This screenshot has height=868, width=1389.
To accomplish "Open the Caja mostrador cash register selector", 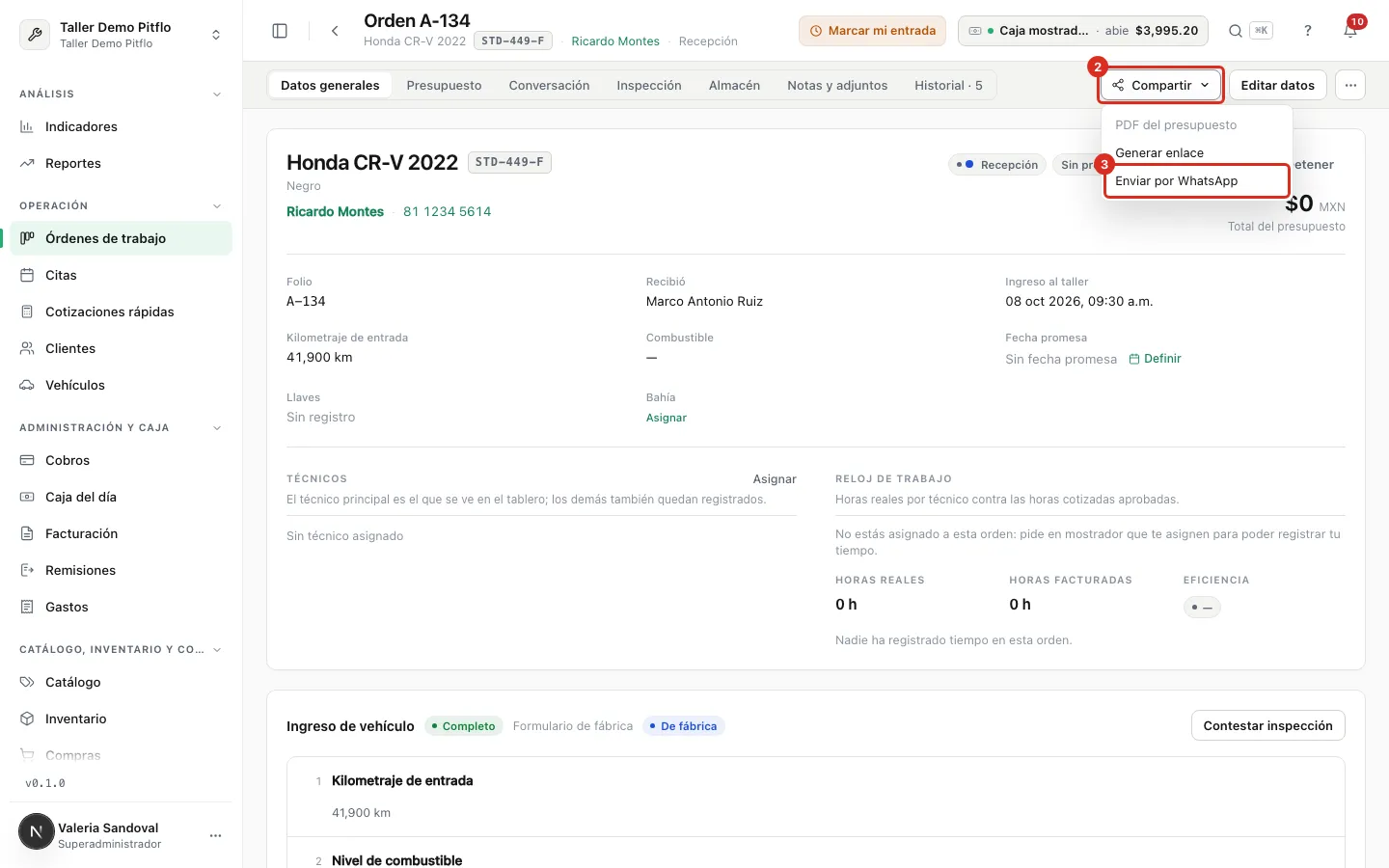I will pos(1083,31).
